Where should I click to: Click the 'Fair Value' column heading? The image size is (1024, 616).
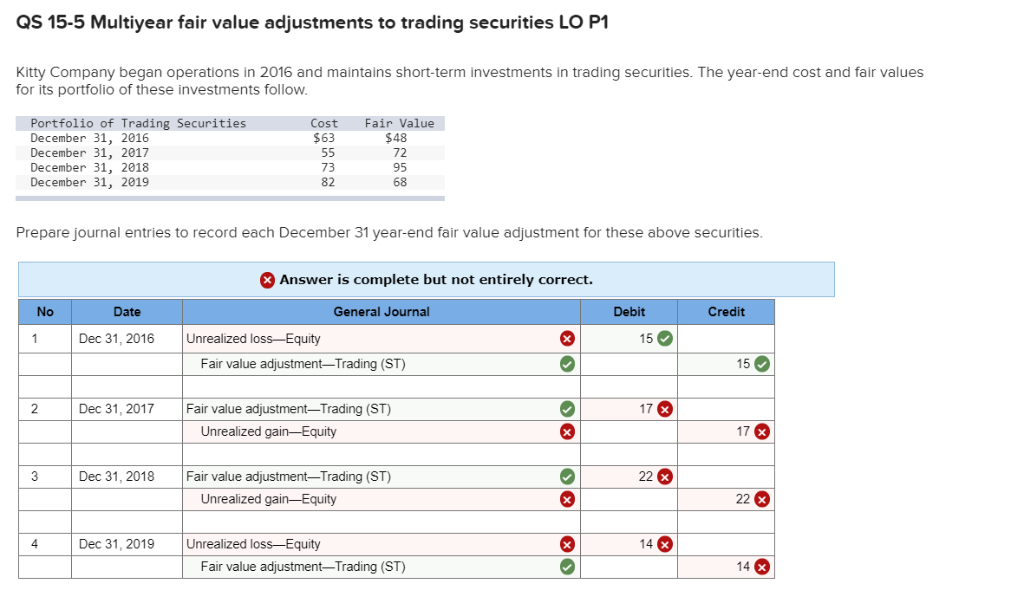pyautogui.click(x=399, y=123)
